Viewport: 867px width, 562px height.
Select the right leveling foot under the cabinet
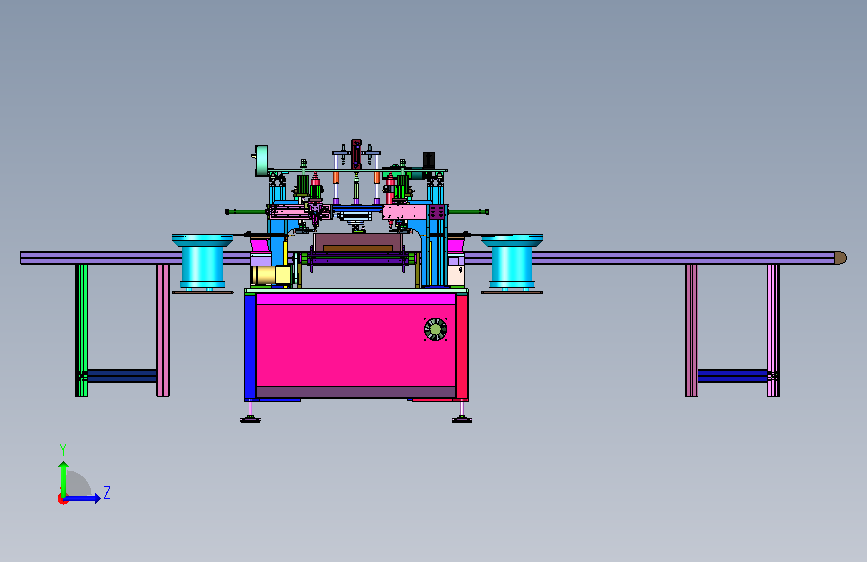[462, 415]
